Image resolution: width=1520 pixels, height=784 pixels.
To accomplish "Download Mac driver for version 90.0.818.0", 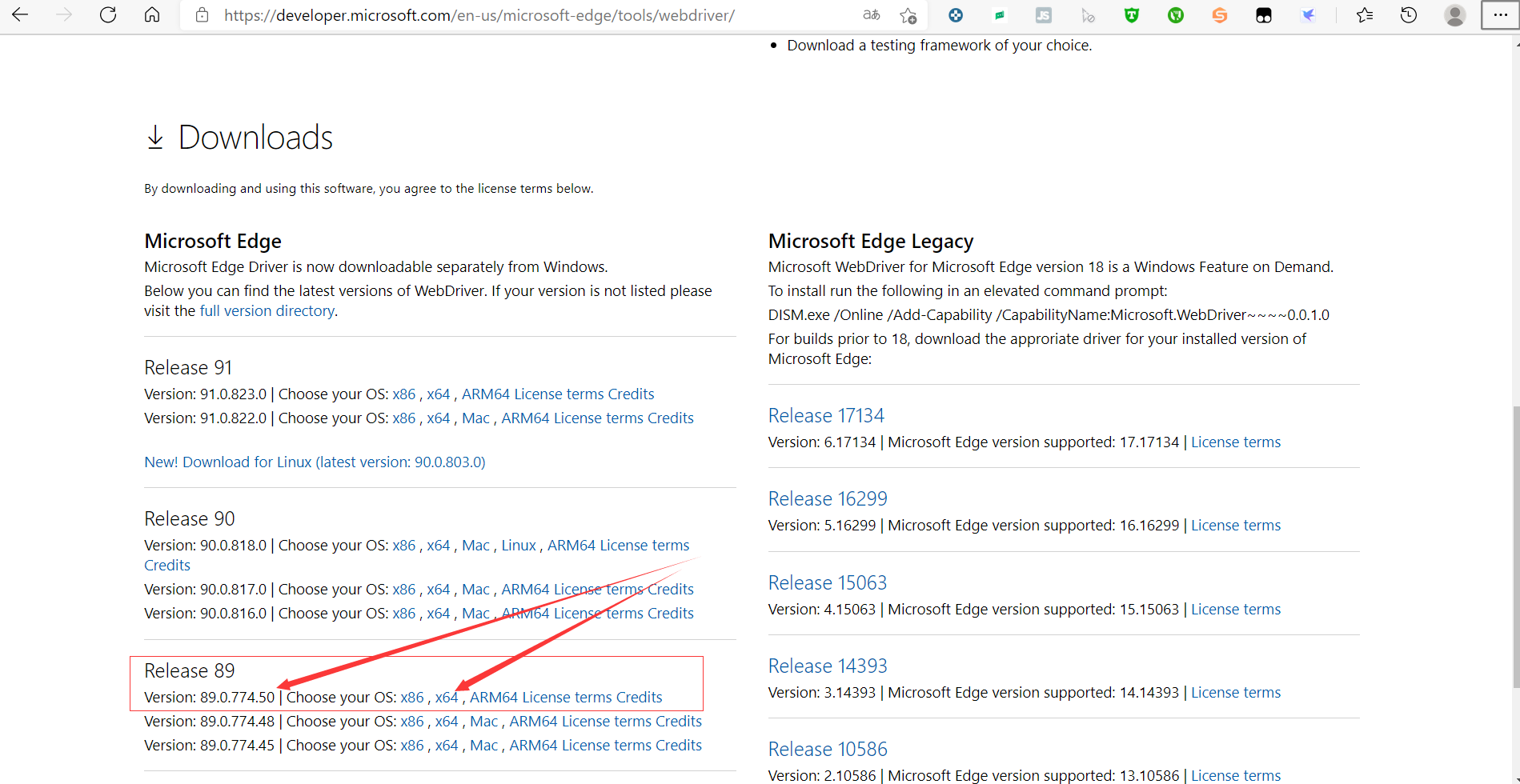I will [x=475, y=545].
